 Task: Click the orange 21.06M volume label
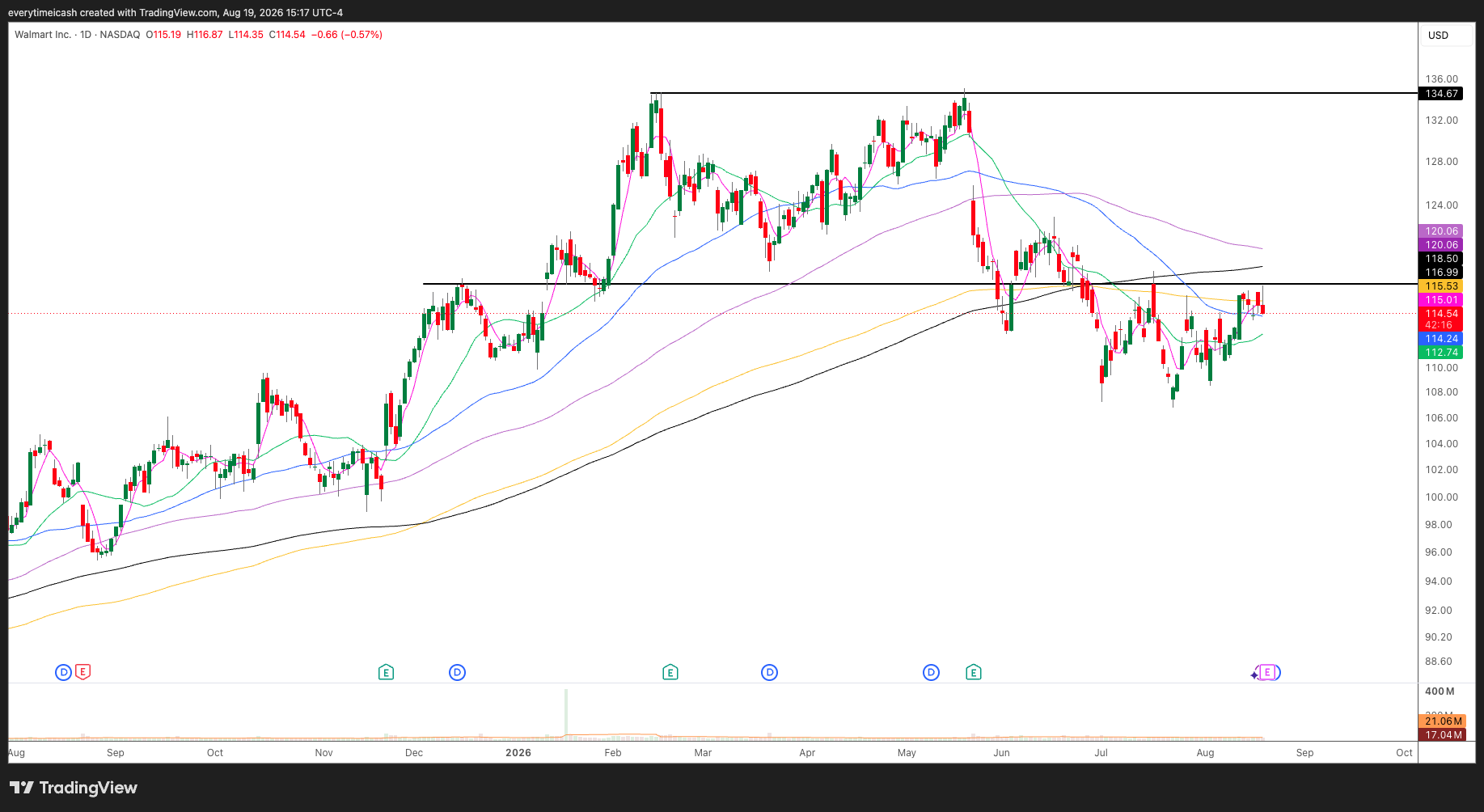click(1444, 721)
